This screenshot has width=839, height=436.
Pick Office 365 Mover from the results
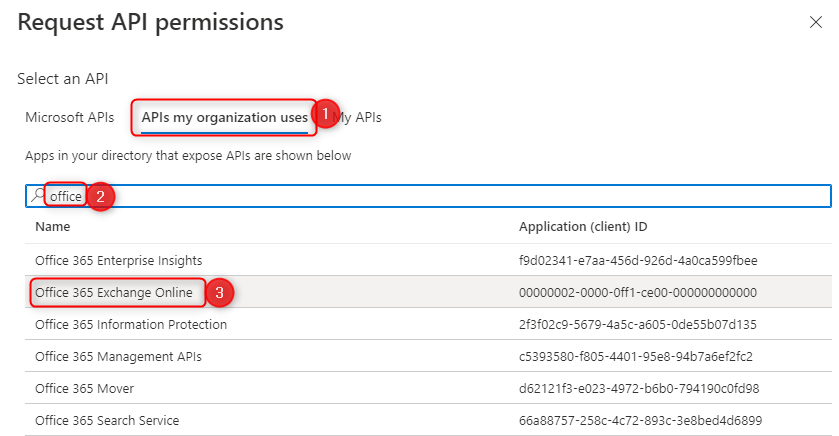[84, 388]
